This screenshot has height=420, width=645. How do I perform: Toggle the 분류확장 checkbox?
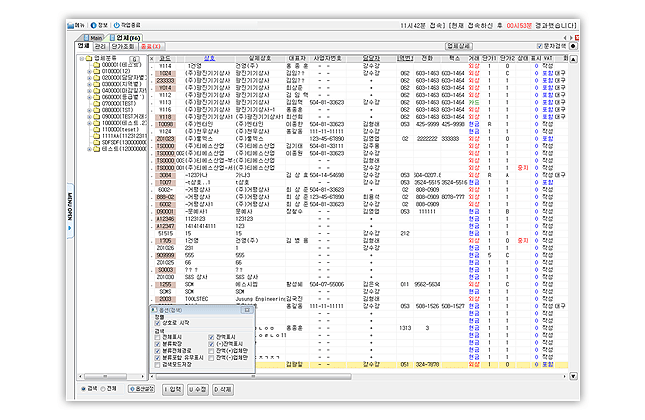(157, 344)
